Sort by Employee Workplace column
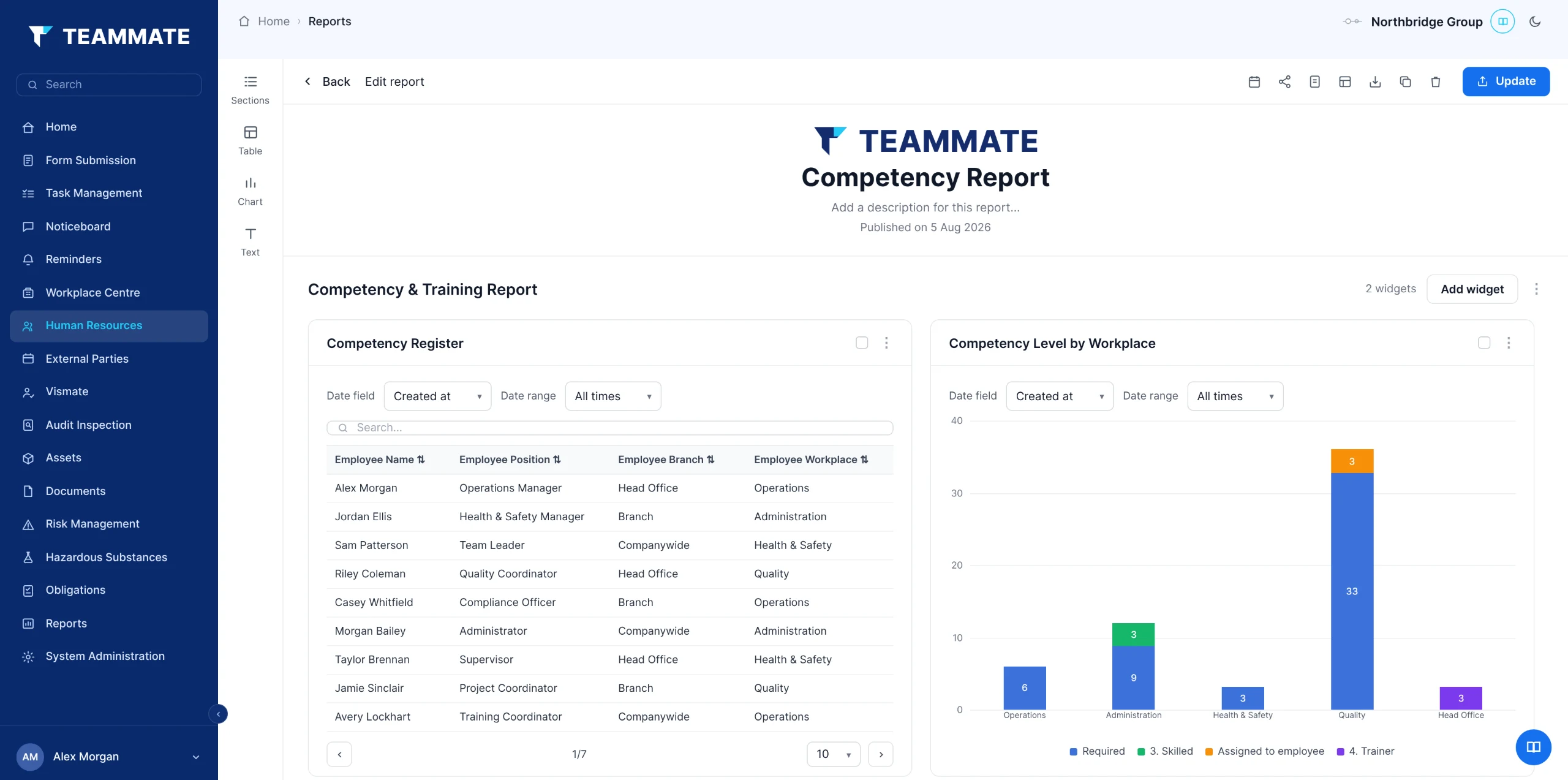The width and height of the screenshot is (1568, 780). point(812,460)
